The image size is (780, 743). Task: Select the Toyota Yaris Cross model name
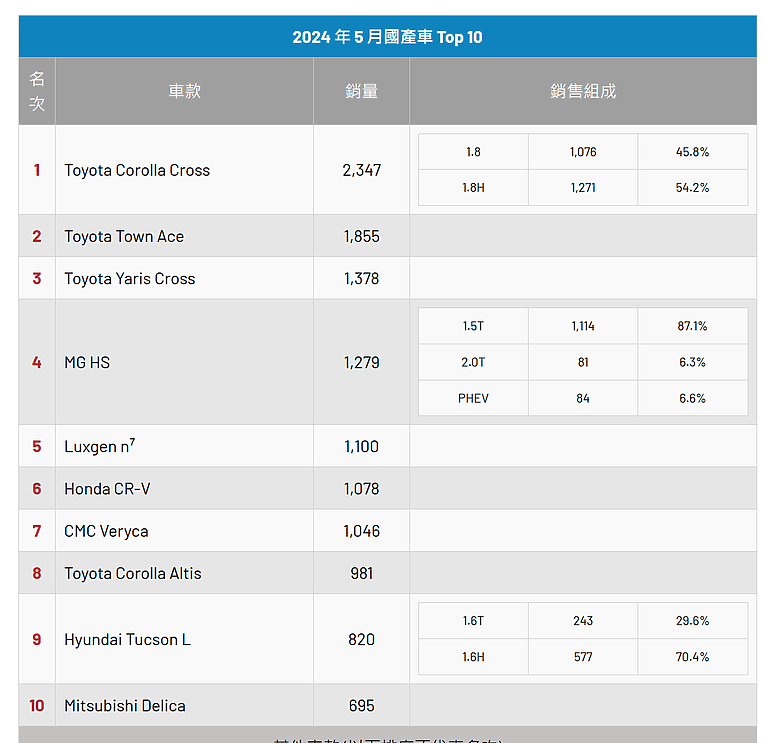tap(130, 279)
